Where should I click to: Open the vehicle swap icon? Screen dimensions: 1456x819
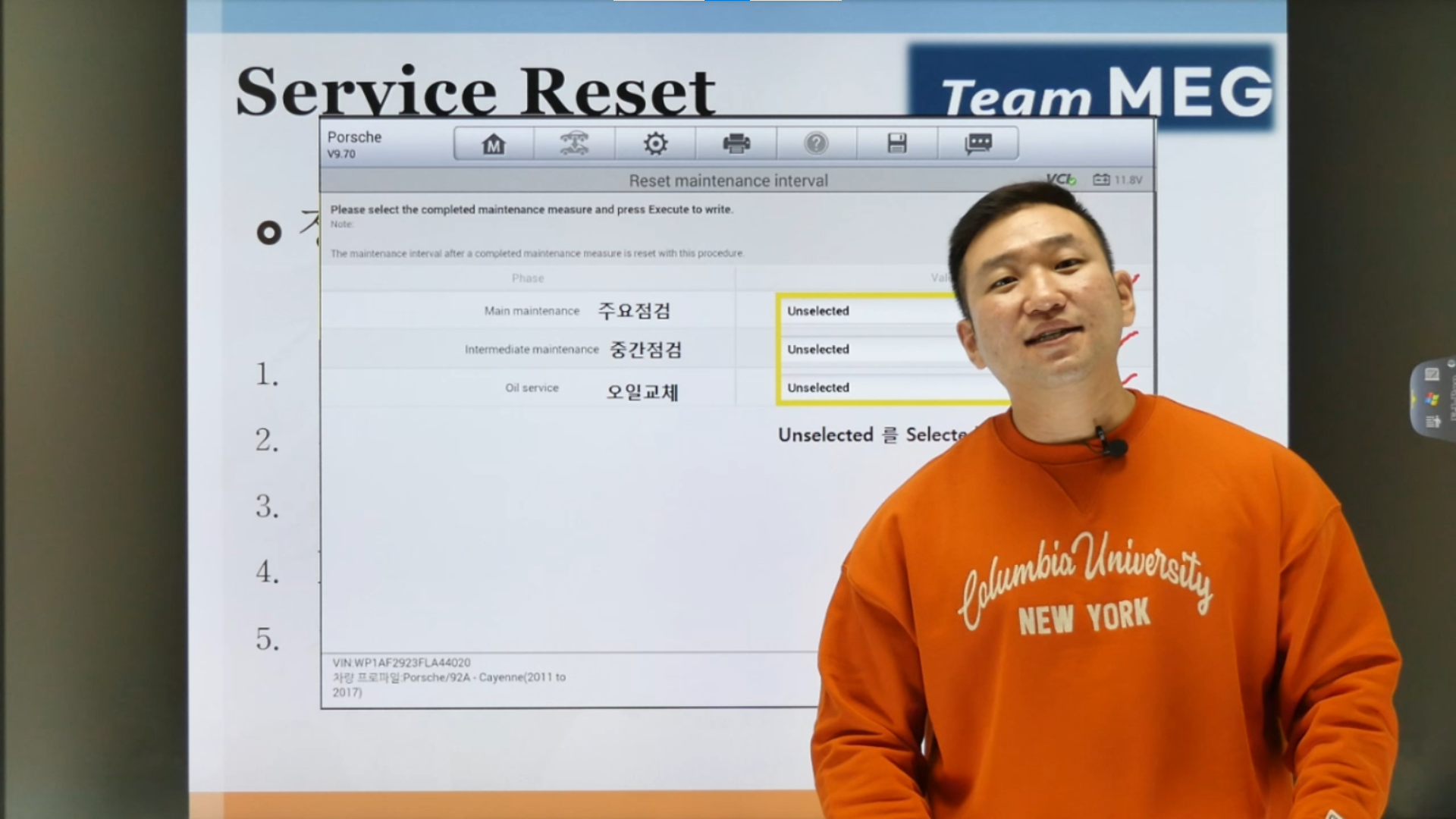click(574, 143)
